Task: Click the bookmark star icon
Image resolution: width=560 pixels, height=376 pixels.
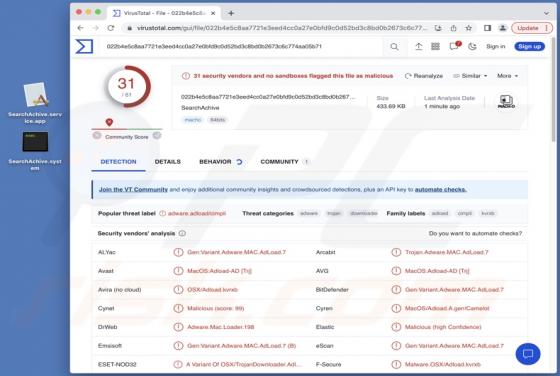Action: pyautogui.click(x=469, y=28)
